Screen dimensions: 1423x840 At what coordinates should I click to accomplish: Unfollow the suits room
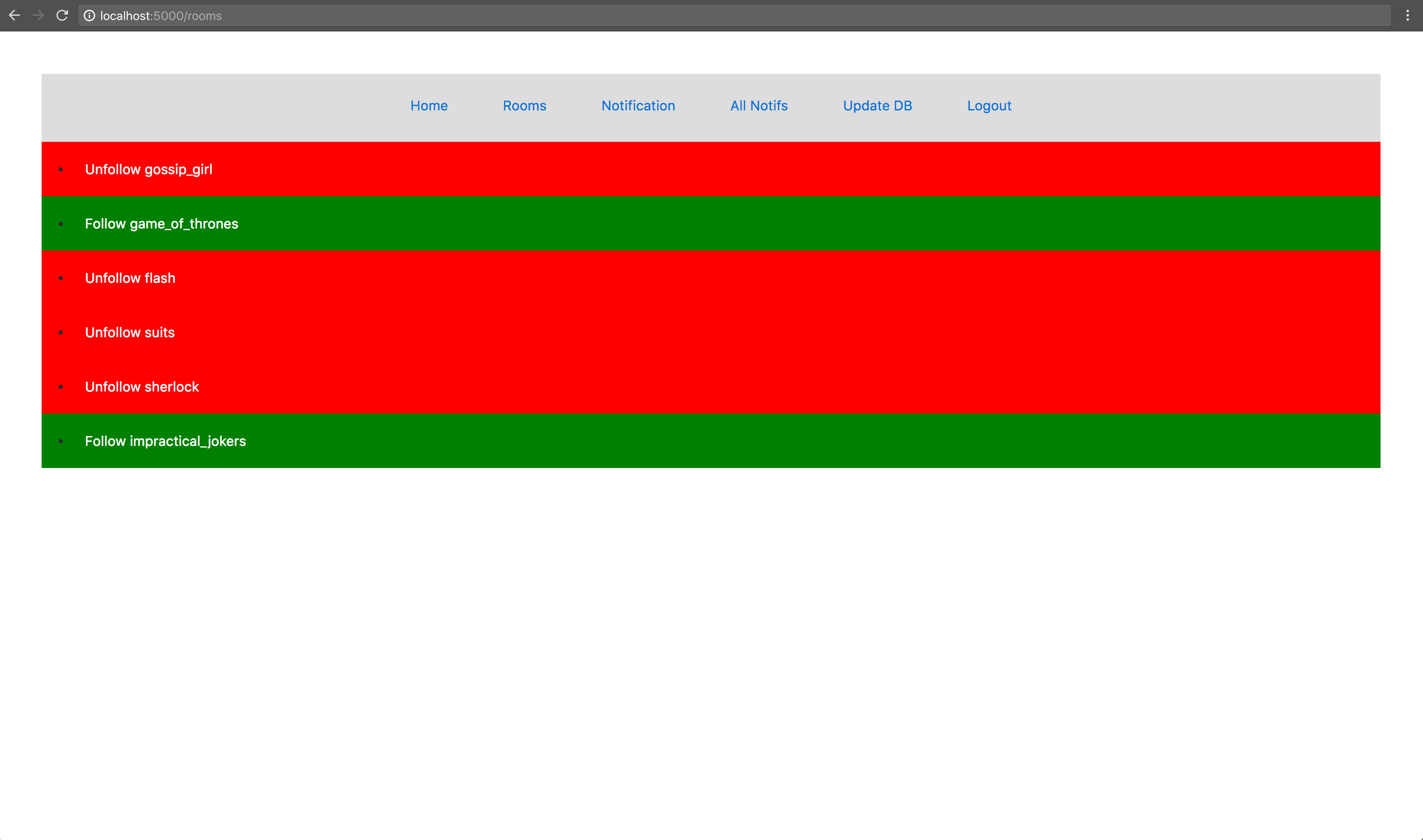130,332
